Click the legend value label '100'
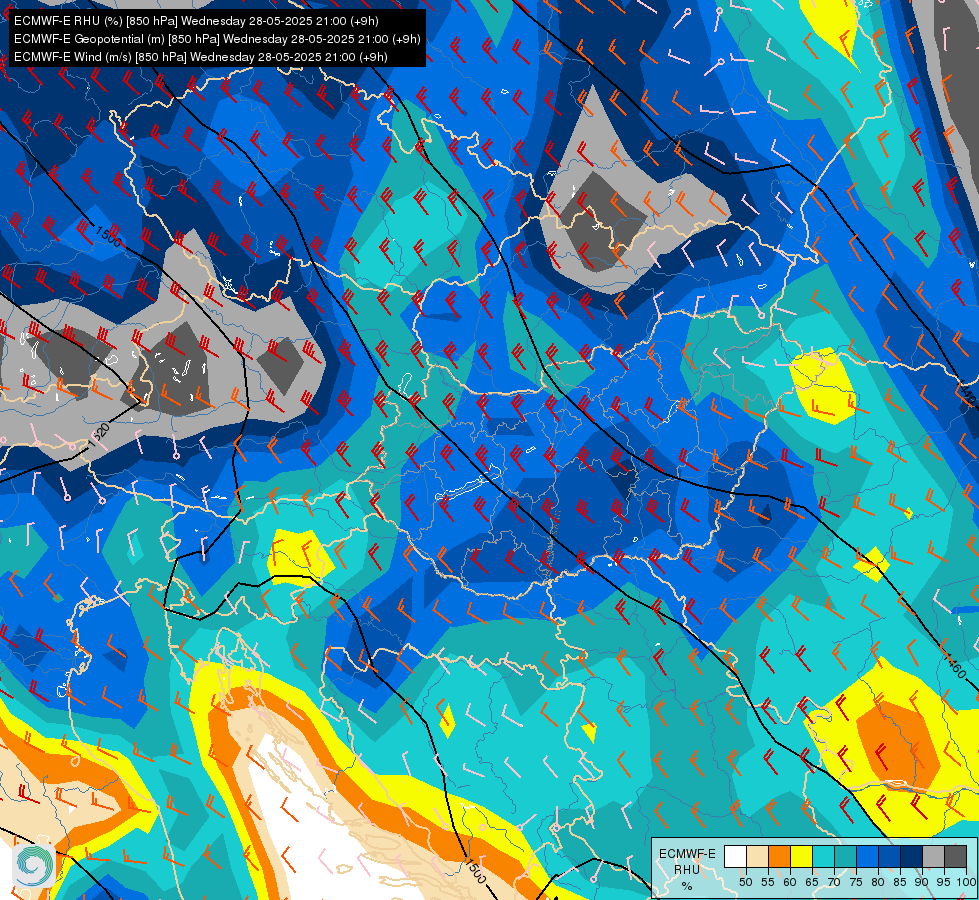979x900 pixels. [x=967, y=882]
